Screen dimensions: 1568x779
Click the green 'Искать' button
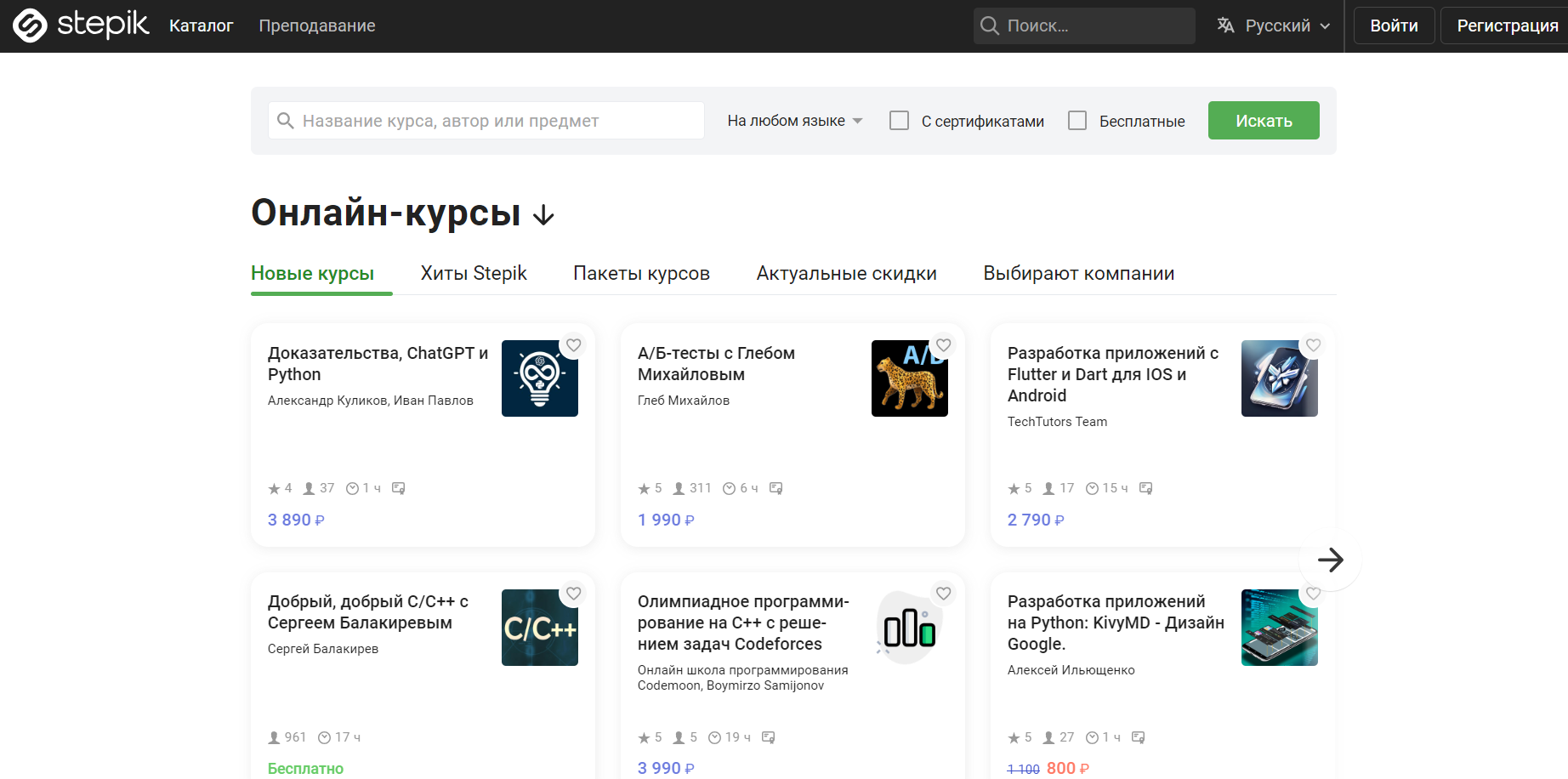point(1264,121)
